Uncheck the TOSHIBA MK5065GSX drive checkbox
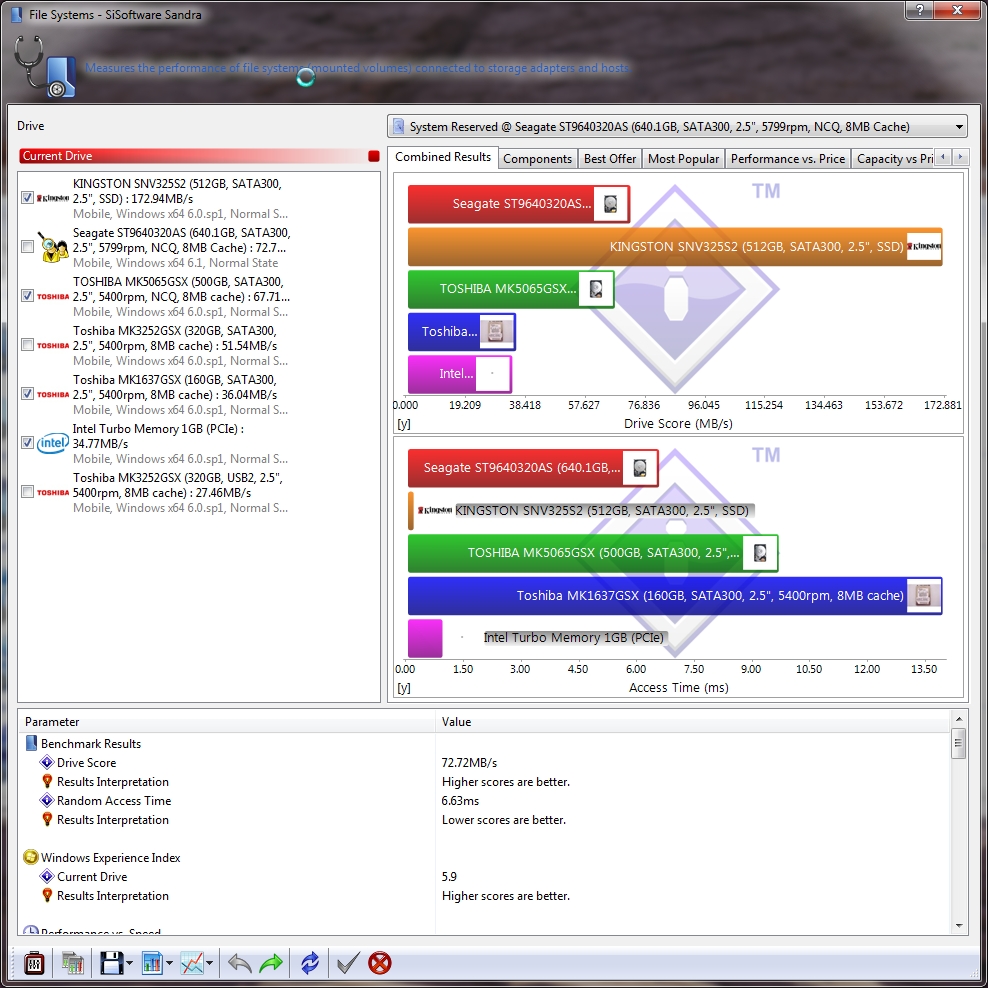 coord(27,296)
